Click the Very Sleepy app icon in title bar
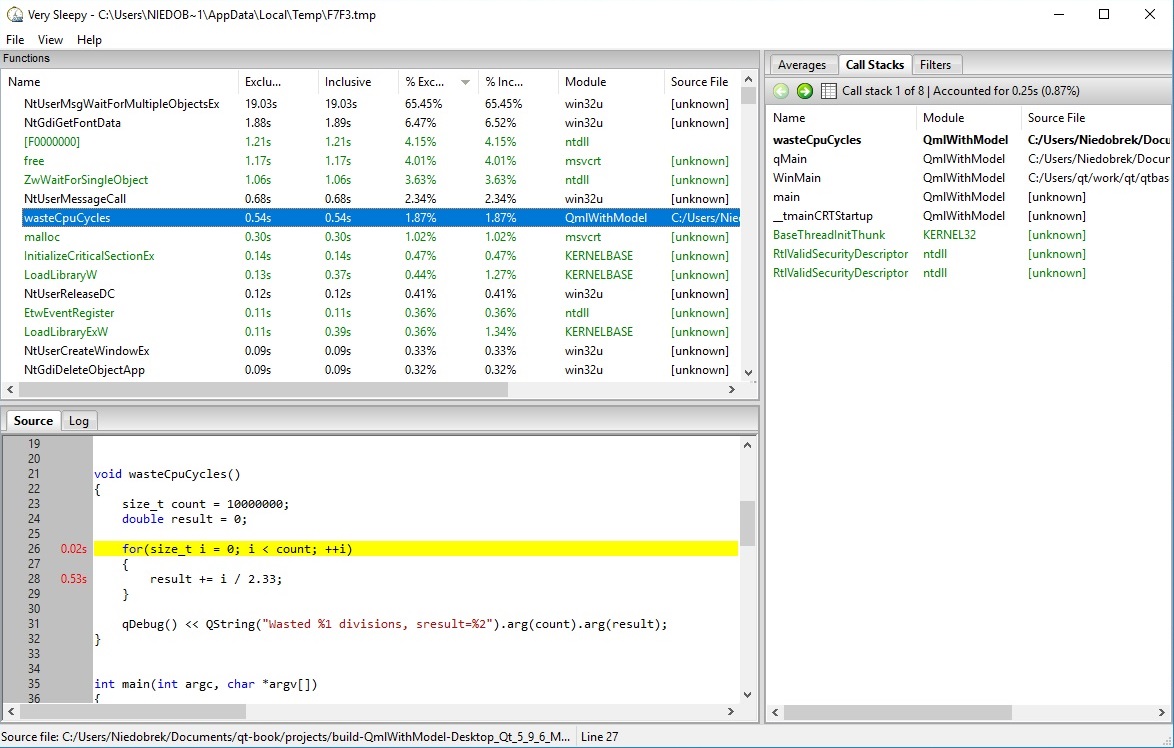 click(13, 15)
